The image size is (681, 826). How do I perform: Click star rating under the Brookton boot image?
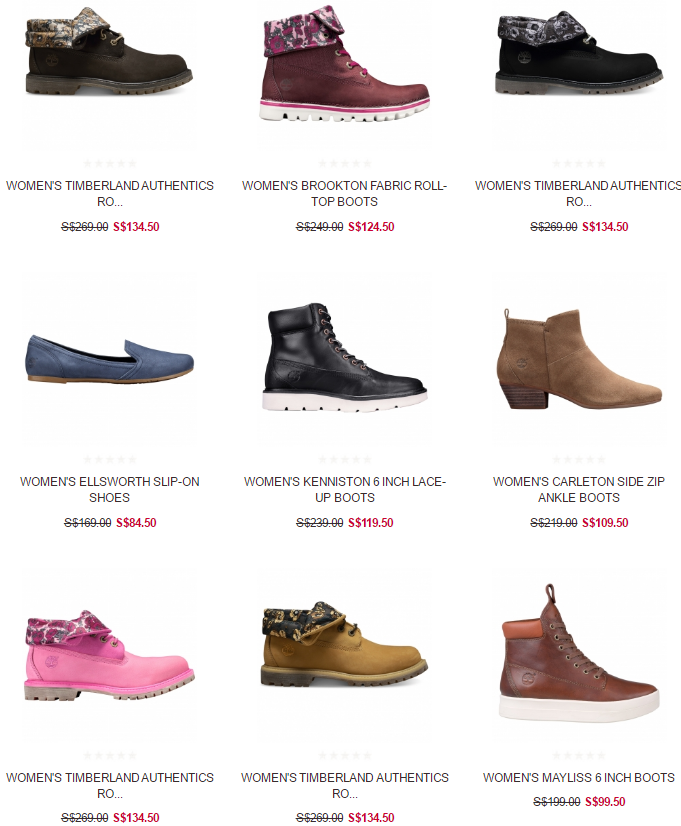[344, 163]
